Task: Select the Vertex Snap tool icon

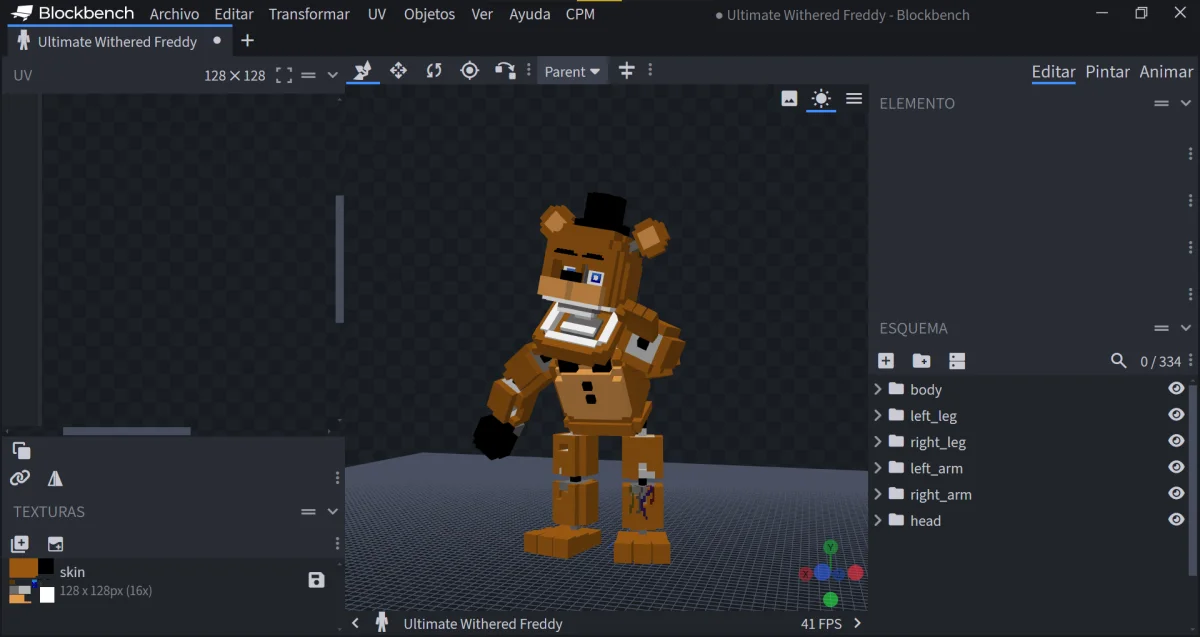Action: pos(505,71)
